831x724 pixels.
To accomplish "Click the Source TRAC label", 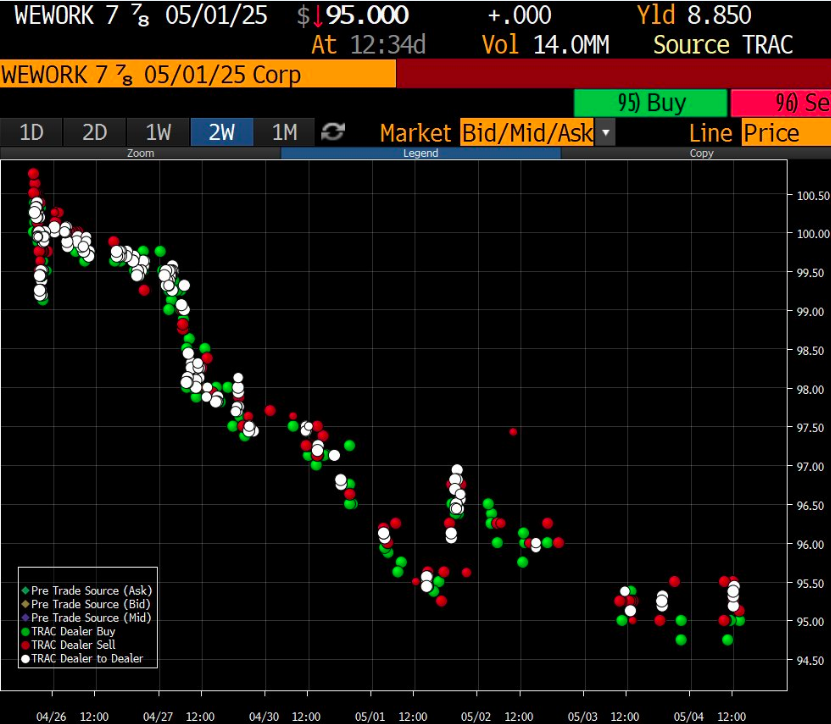I will pyautogui.click(x=723, y=45).
